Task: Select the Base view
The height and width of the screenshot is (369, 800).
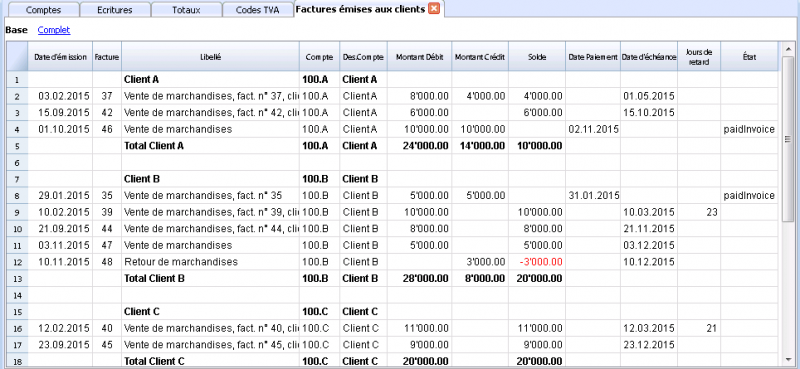Action: (x=16, y=30)
